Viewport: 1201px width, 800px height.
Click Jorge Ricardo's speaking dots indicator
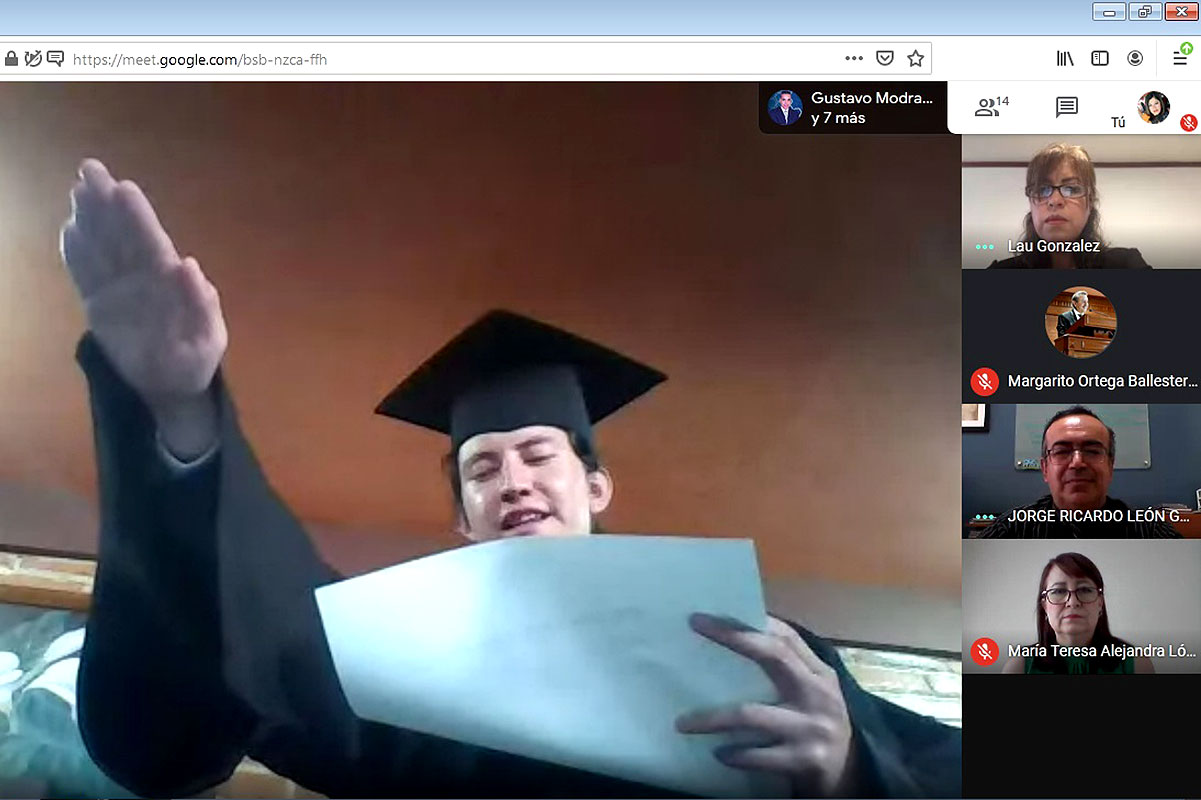point(985,517)
